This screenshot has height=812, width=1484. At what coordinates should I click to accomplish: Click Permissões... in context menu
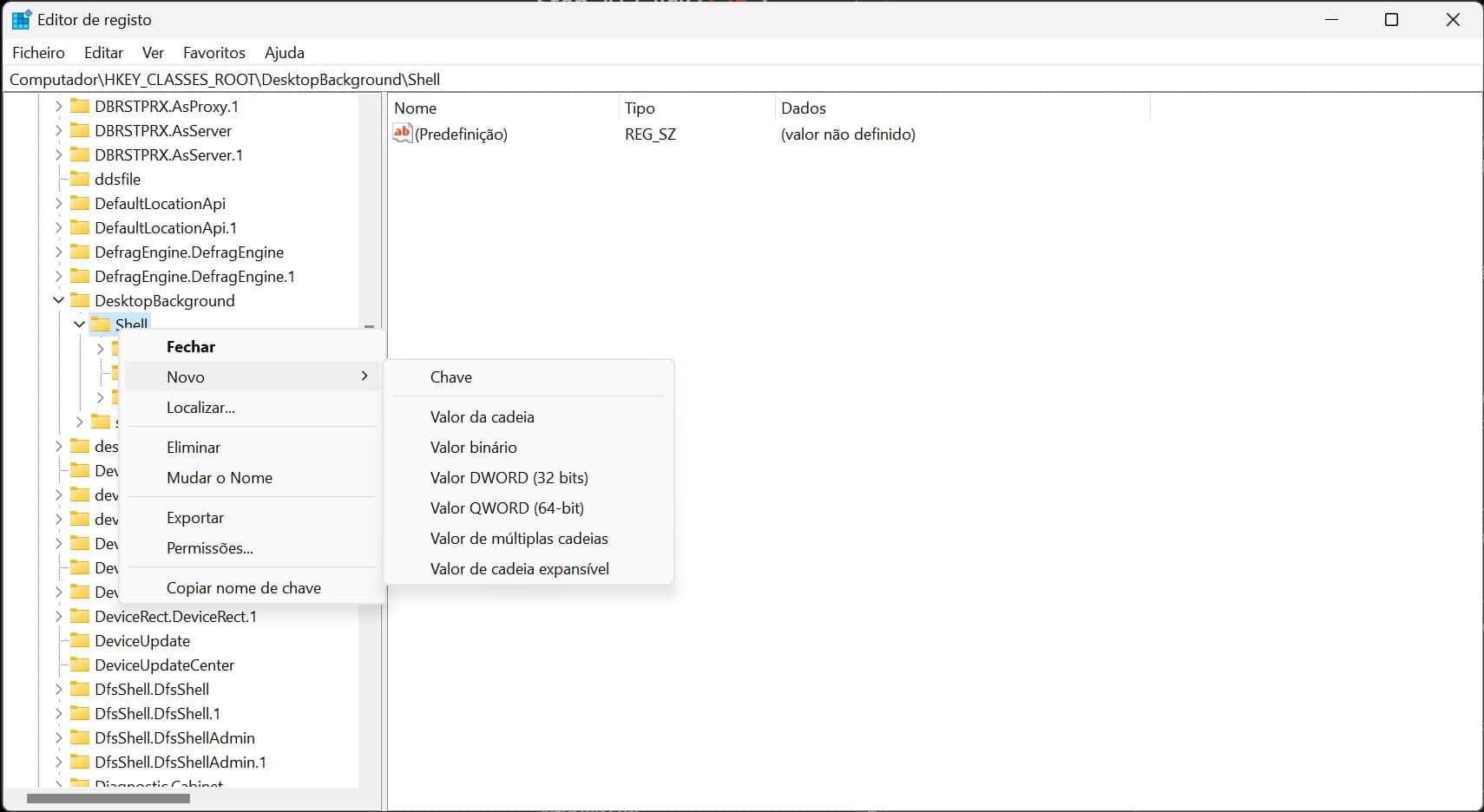[210, 548]
